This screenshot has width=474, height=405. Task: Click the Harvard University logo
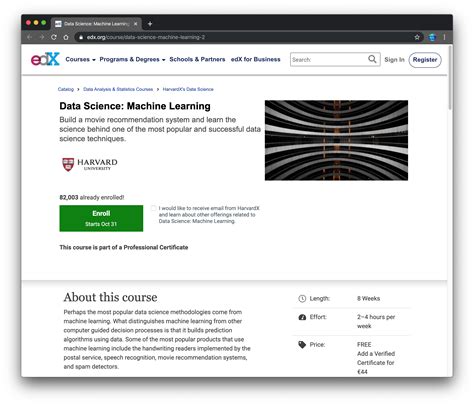(90, 164)
